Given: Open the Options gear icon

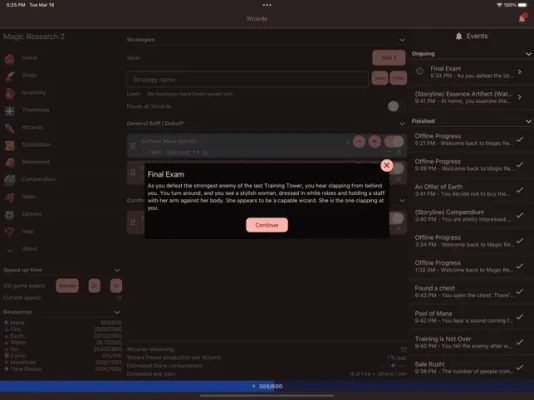Looking at the screenshot, I should [x=10, y=214].
